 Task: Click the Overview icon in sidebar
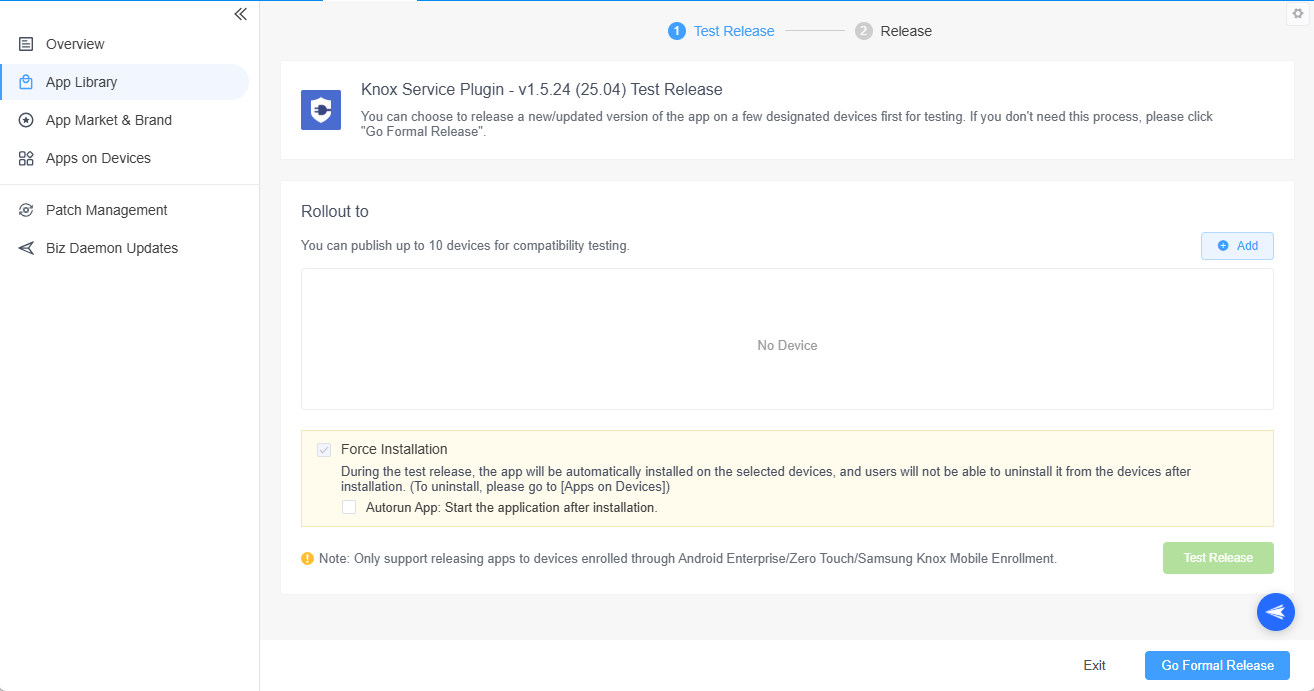tap(26, 44)
